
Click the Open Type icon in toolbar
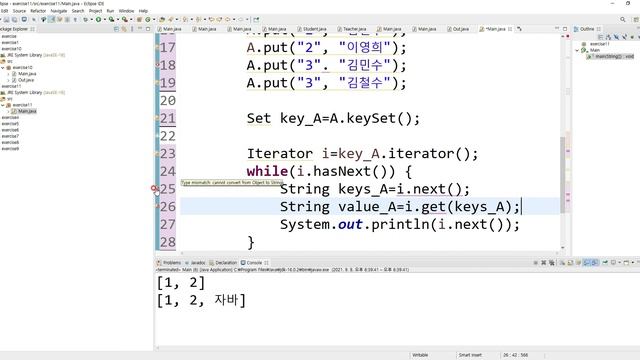(x=162, y=19)
